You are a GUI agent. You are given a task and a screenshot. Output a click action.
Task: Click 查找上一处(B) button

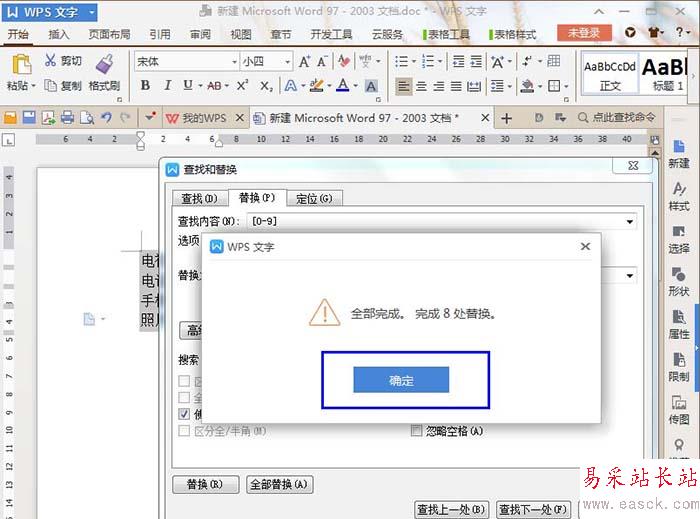tap(451, 509)
